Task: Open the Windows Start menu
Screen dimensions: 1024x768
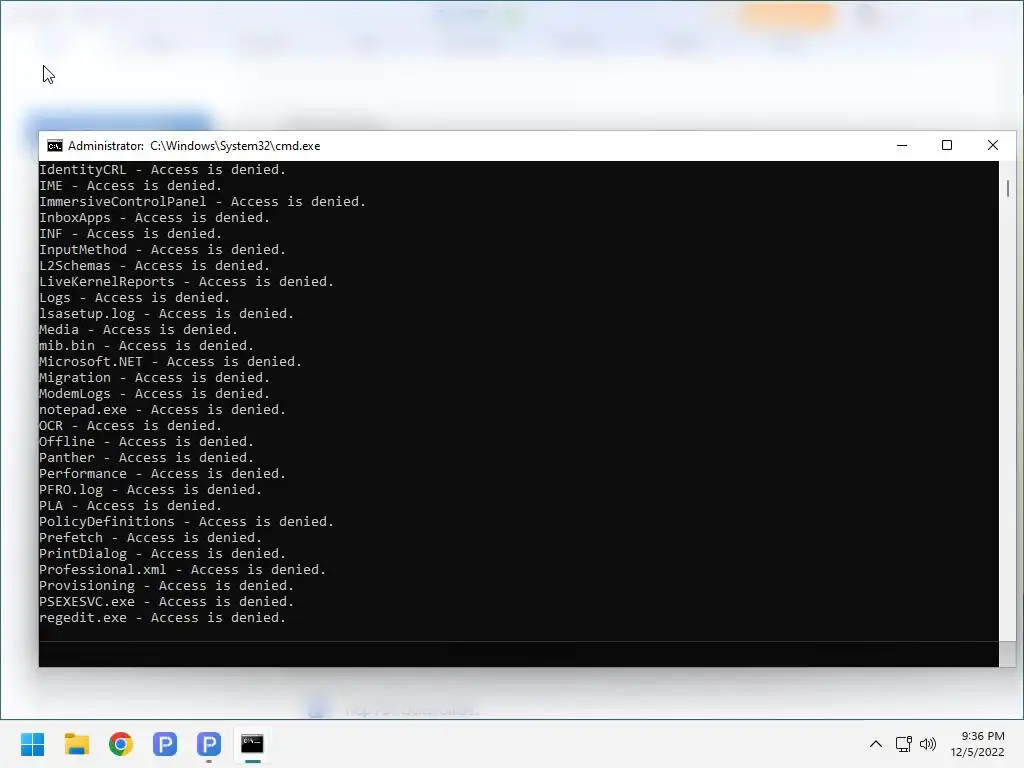Action: (x=33, y=744)
